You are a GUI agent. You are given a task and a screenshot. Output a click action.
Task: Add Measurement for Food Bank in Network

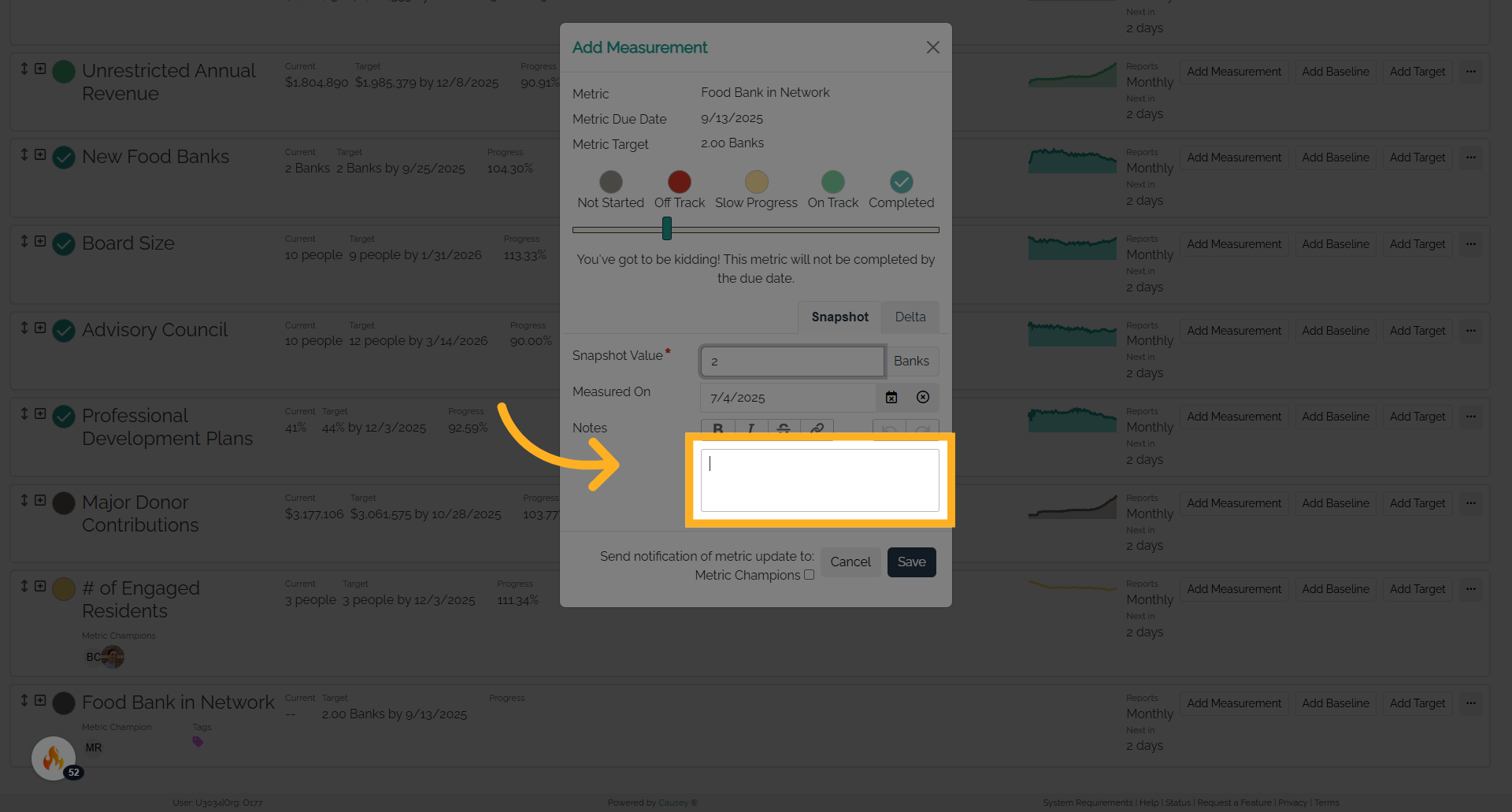point(1234,703)
